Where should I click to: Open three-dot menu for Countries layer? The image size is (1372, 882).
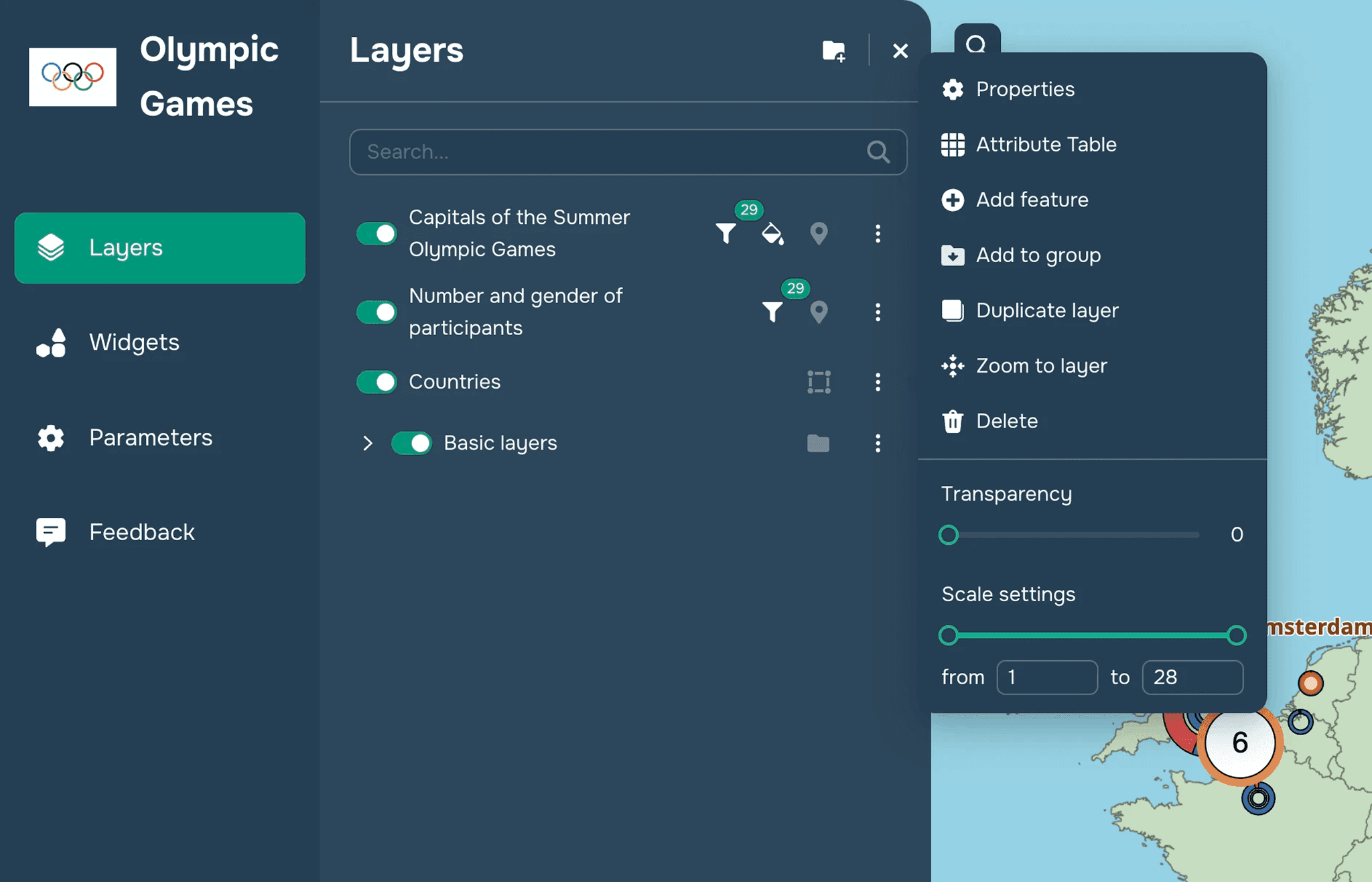click(878, 382)
